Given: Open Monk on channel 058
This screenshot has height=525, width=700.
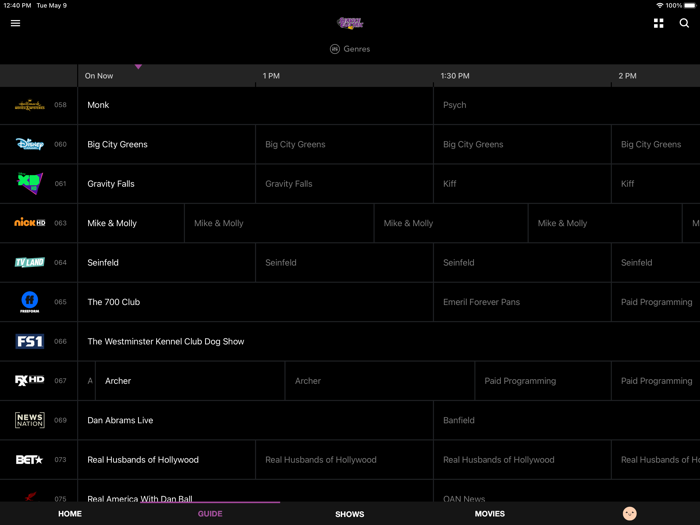Looking at the screenshot, I should (255, 105).
